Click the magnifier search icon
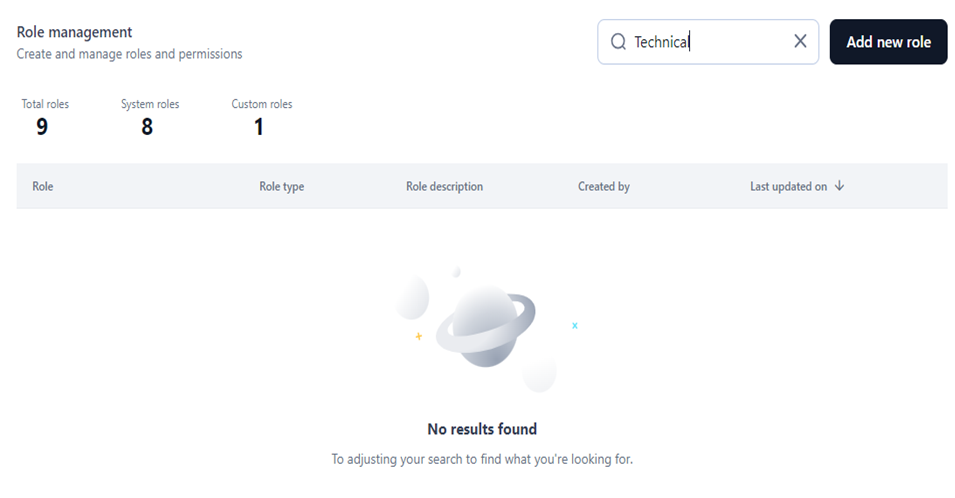Image resolution: width=955 pixels, height=498 pixels. 618,41
